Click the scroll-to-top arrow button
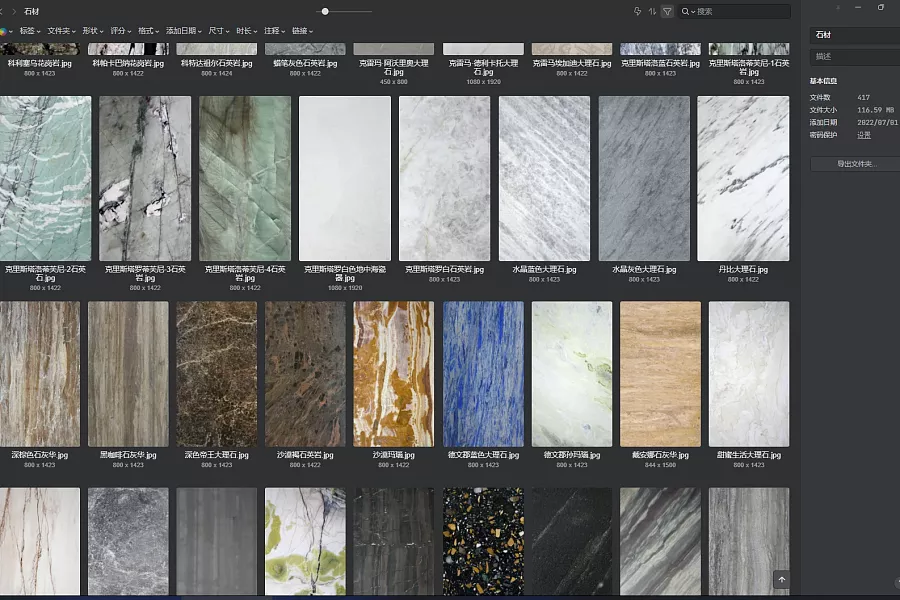Image resolution: width=900 pixels, height=600 pixels. 782,579
